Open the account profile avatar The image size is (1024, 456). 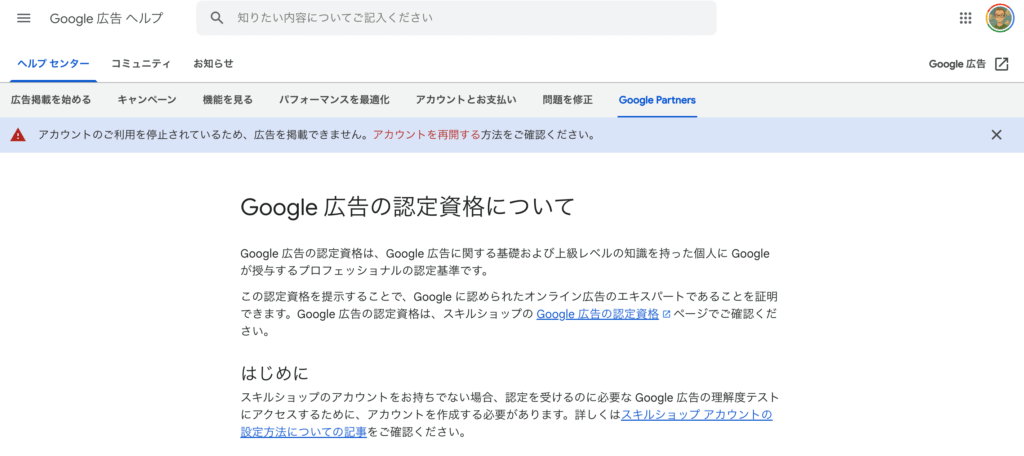point(998,18)
